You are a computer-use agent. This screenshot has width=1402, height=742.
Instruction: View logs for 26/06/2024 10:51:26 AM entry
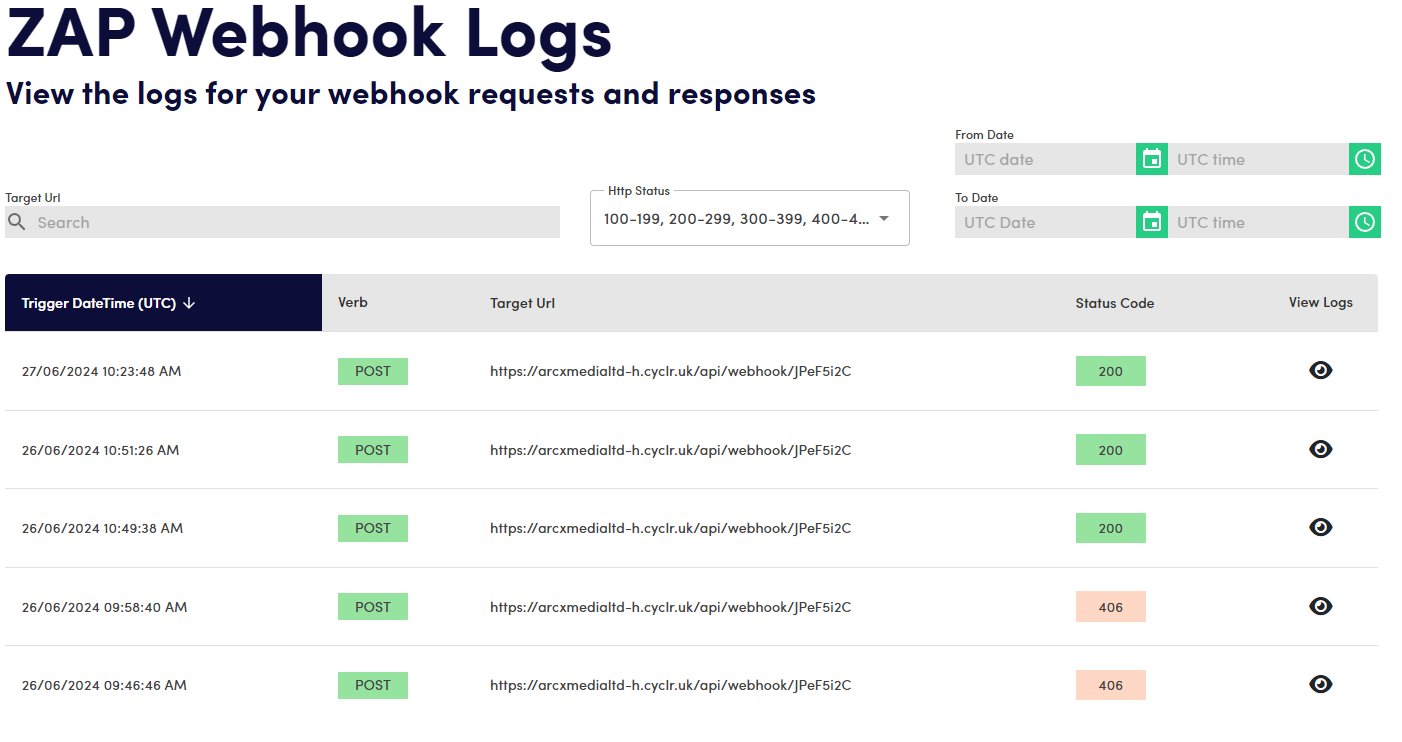[1320, 450]
